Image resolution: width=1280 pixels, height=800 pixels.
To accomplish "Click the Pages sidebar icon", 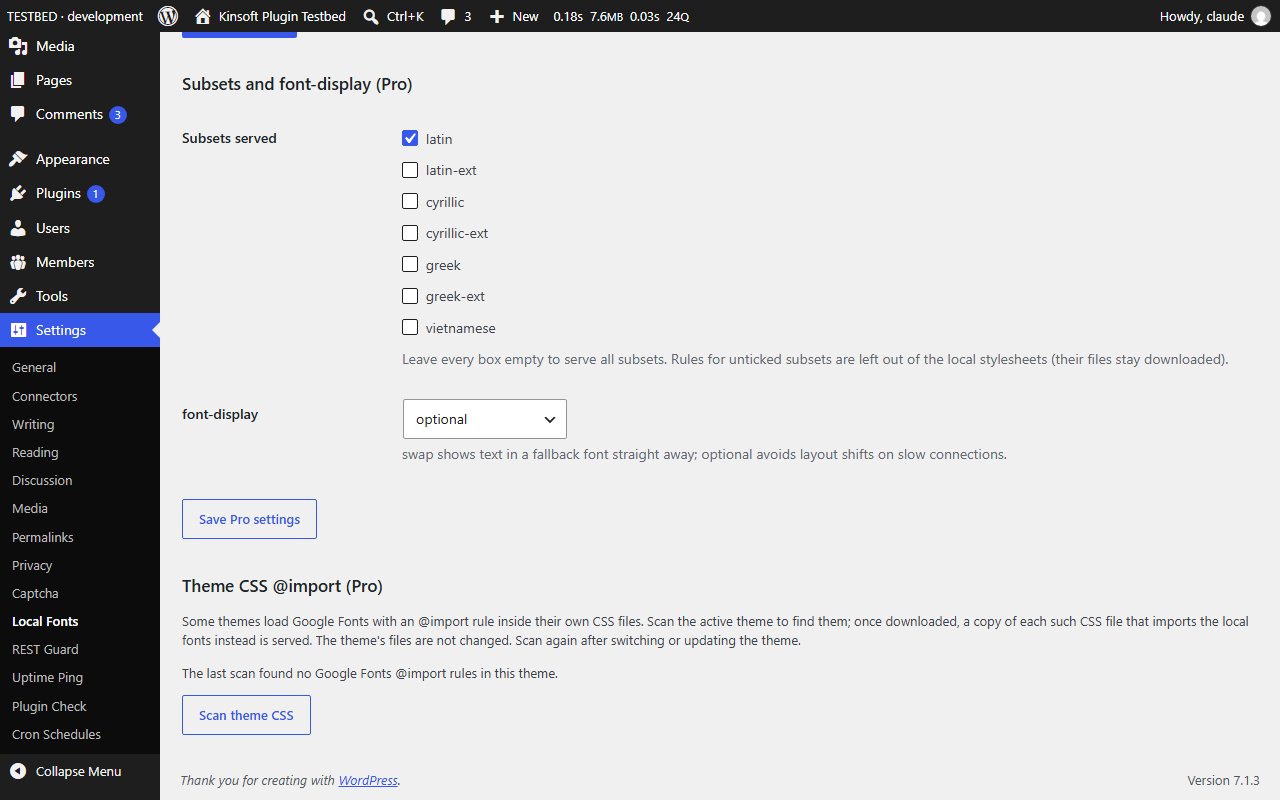I will pyautogui.click(x=18, y=80).
